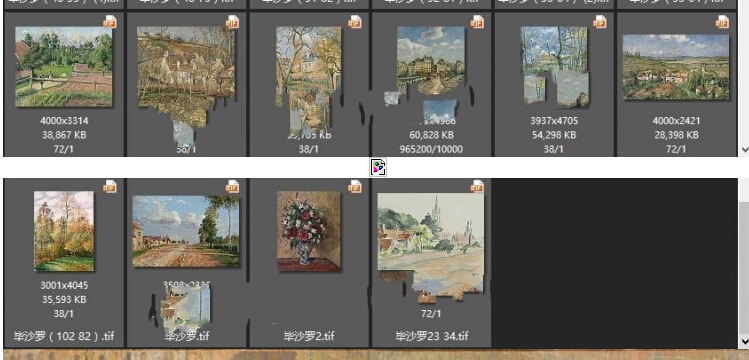Click the 965200/10000 resolution value
The width and height of the screenshot is (749, 360).
point(431,149)
